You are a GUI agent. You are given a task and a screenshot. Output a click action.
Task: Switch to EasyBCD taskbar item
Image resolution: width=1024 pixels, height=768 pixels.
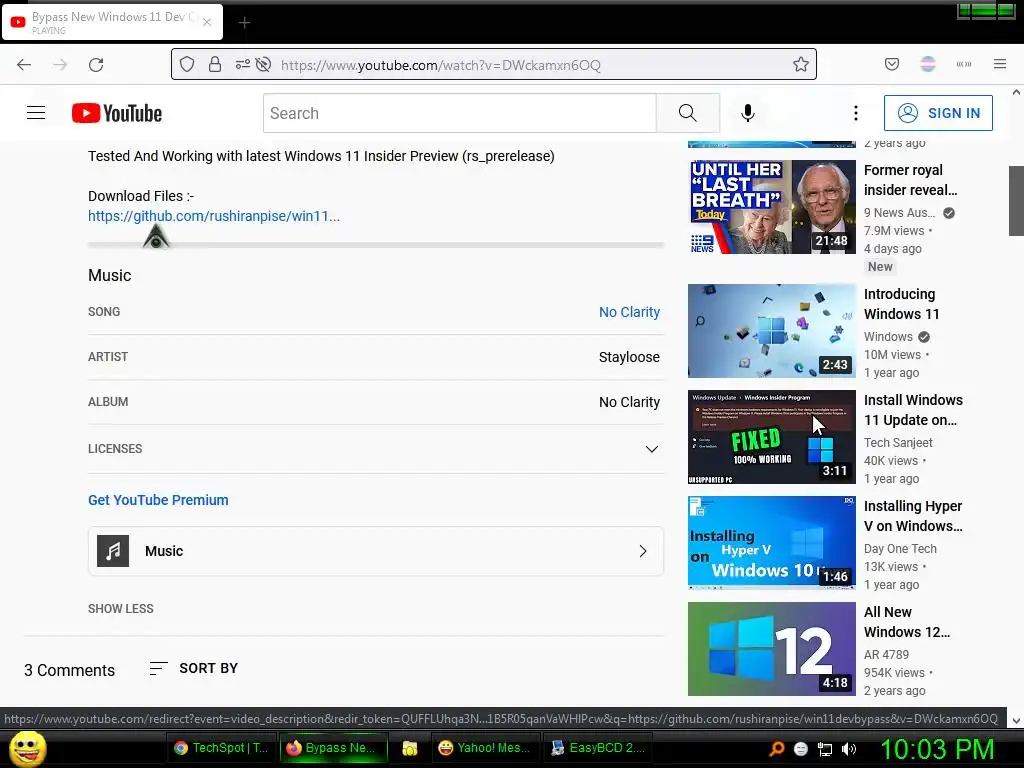tap(599, 748)
